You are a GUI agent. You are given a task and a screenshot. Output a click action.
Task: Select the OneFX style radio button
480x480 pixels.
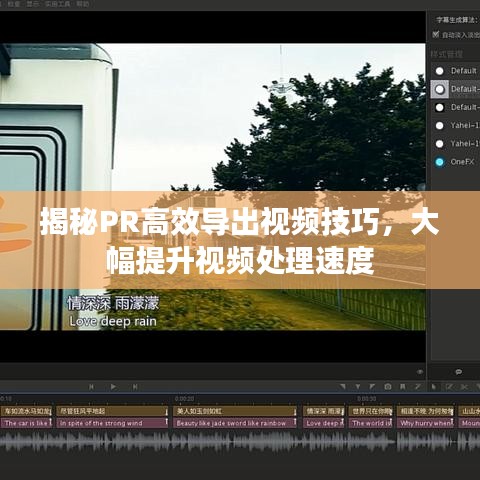440,162
